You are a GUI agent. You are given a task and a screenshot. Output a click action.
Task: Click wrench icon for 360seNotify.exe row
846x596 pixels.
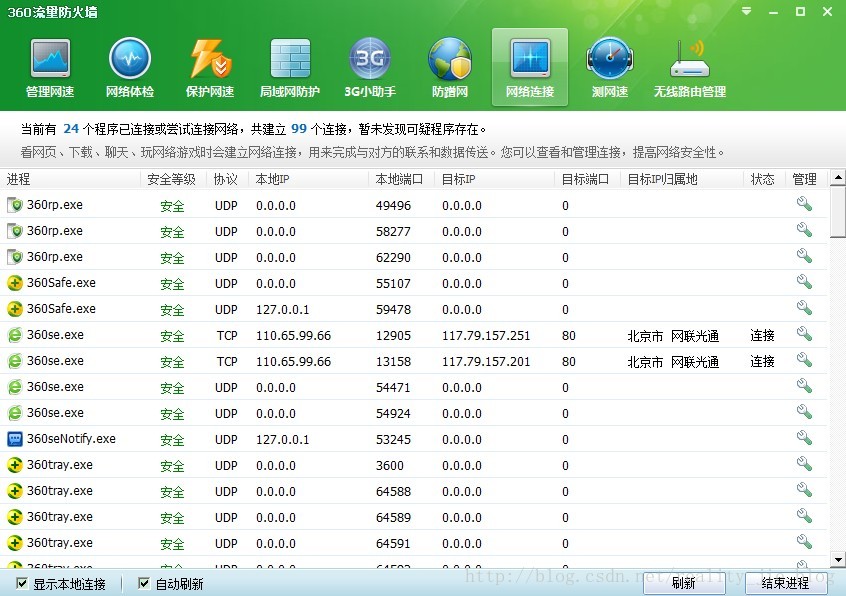(x=804, y=437)
